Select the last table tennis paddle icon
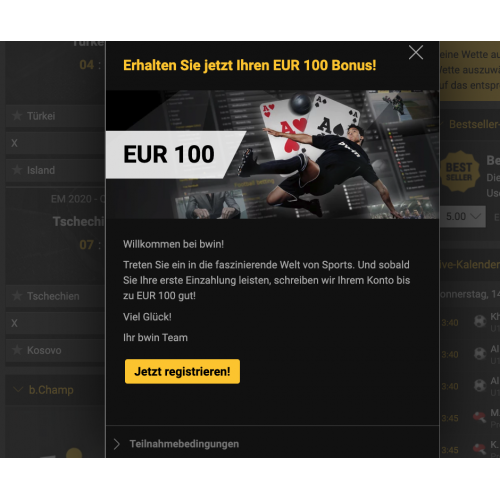500x500 pixels. (480, 449)
